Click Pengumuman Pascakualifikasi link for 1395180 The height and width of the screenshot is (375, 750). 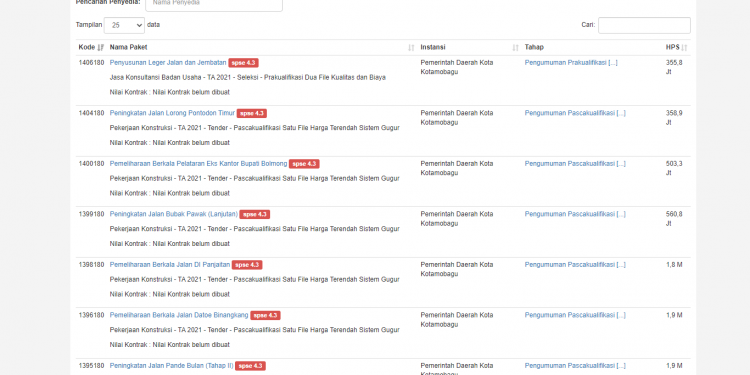(x=575, y=365)
